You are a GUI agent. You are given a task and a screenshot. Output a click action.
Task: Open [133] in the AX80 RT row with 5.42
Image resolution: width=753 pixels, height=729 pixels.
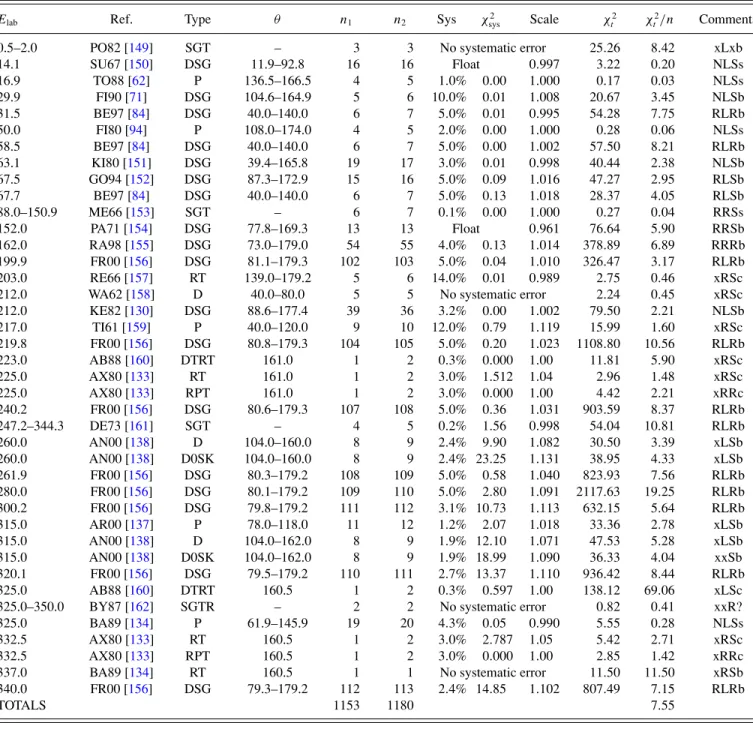[x=139, y=639]
